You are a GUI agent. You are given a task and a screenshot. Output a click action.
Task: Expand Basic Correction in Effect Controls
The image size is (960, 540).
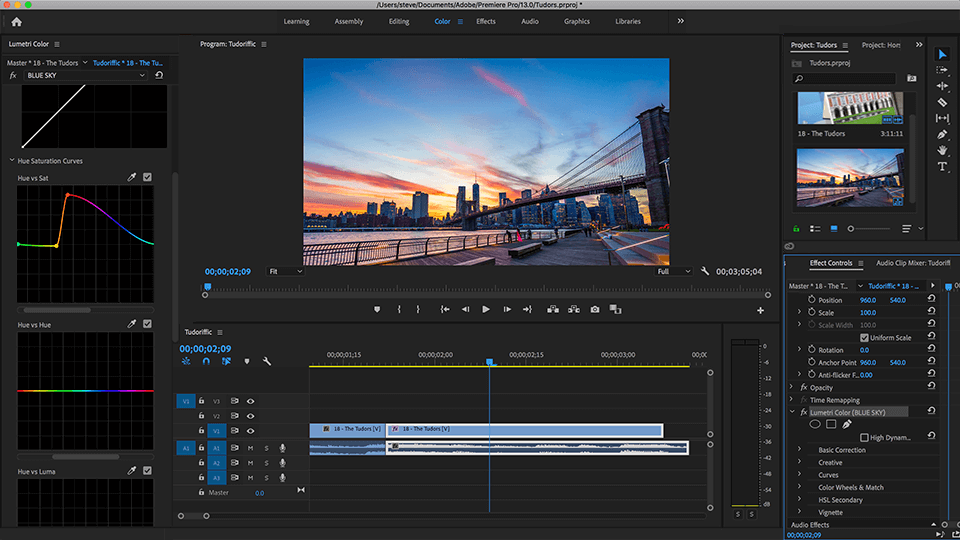click(x=799, y=450)
